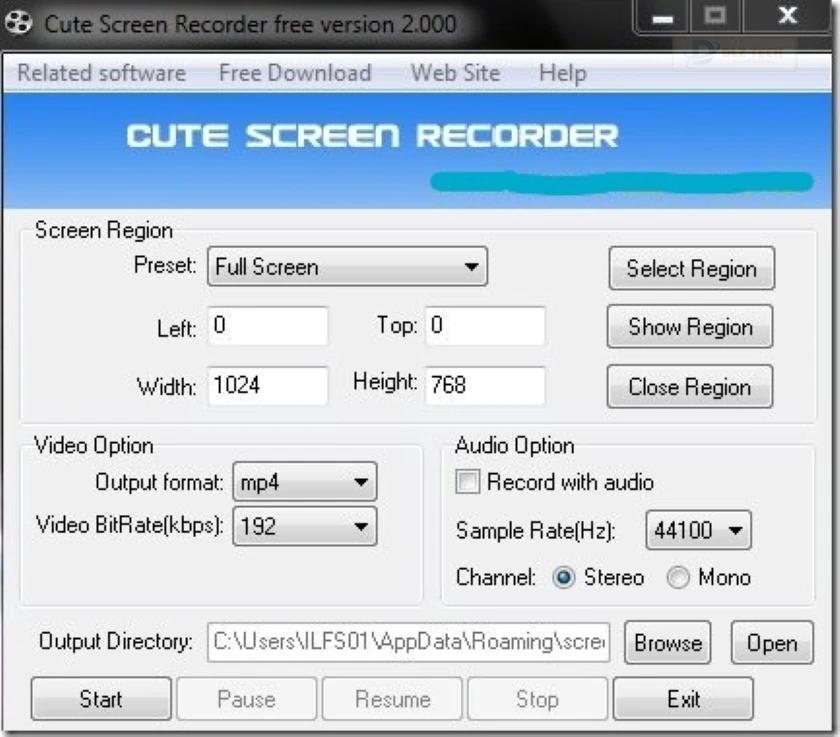This screenshot has height=737, width=840.
Task: Enable the Record with audio checkbox
Action: pyautogui.click(x=467, y=482)
